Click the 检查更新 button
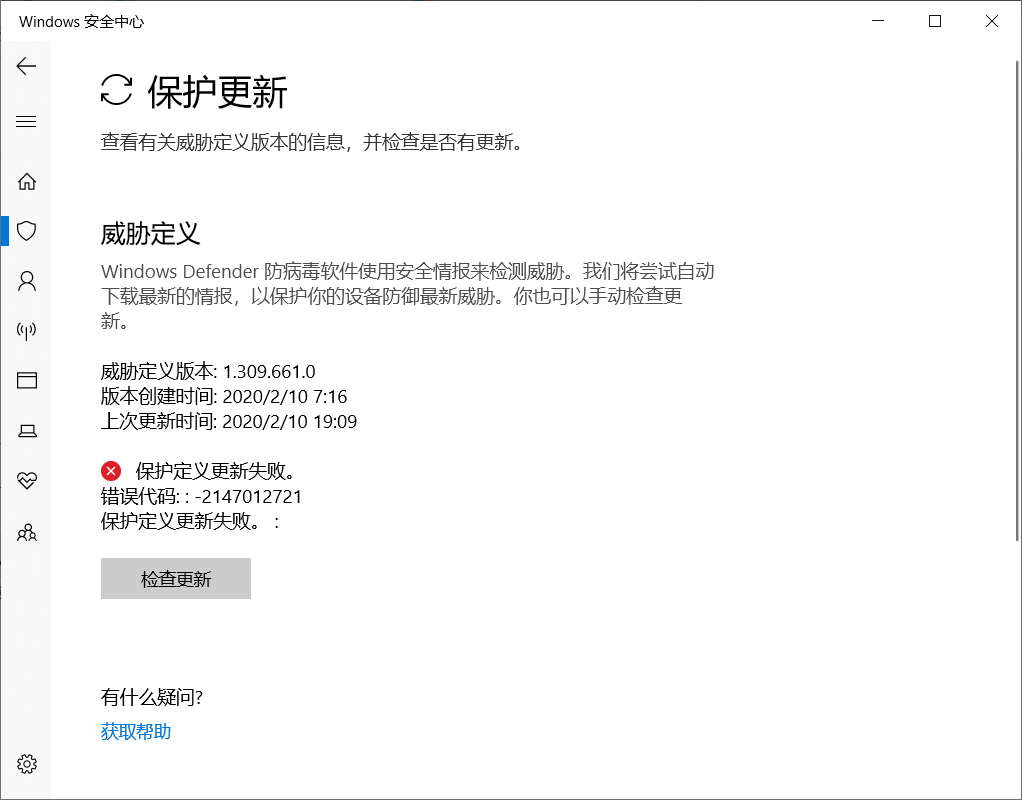Screen dimensions: 1022x800 pos(176,578)
